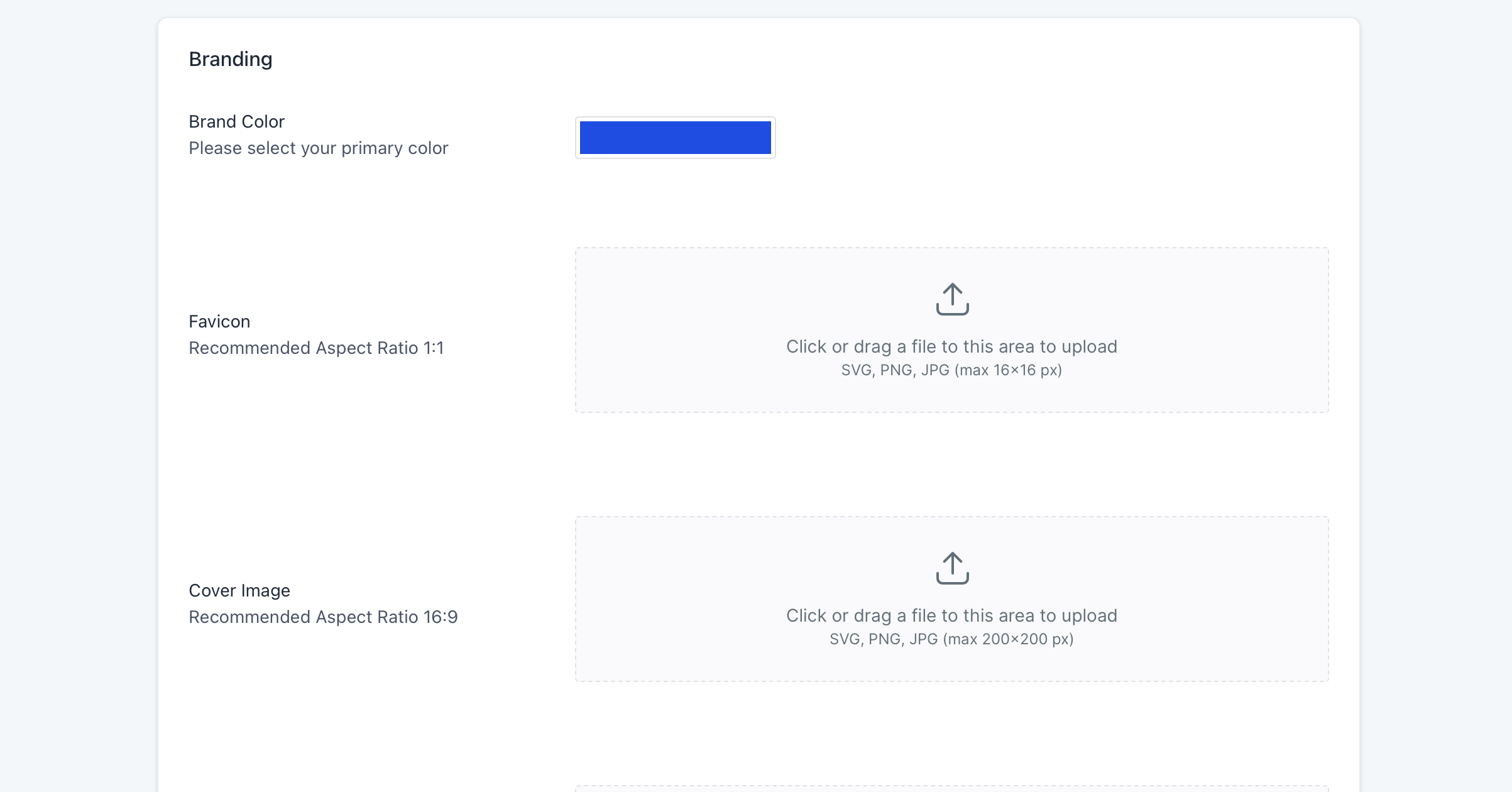Click 'Please select your primary color' text
Screen dimensions: 1512x792
[x=319, y=148]
